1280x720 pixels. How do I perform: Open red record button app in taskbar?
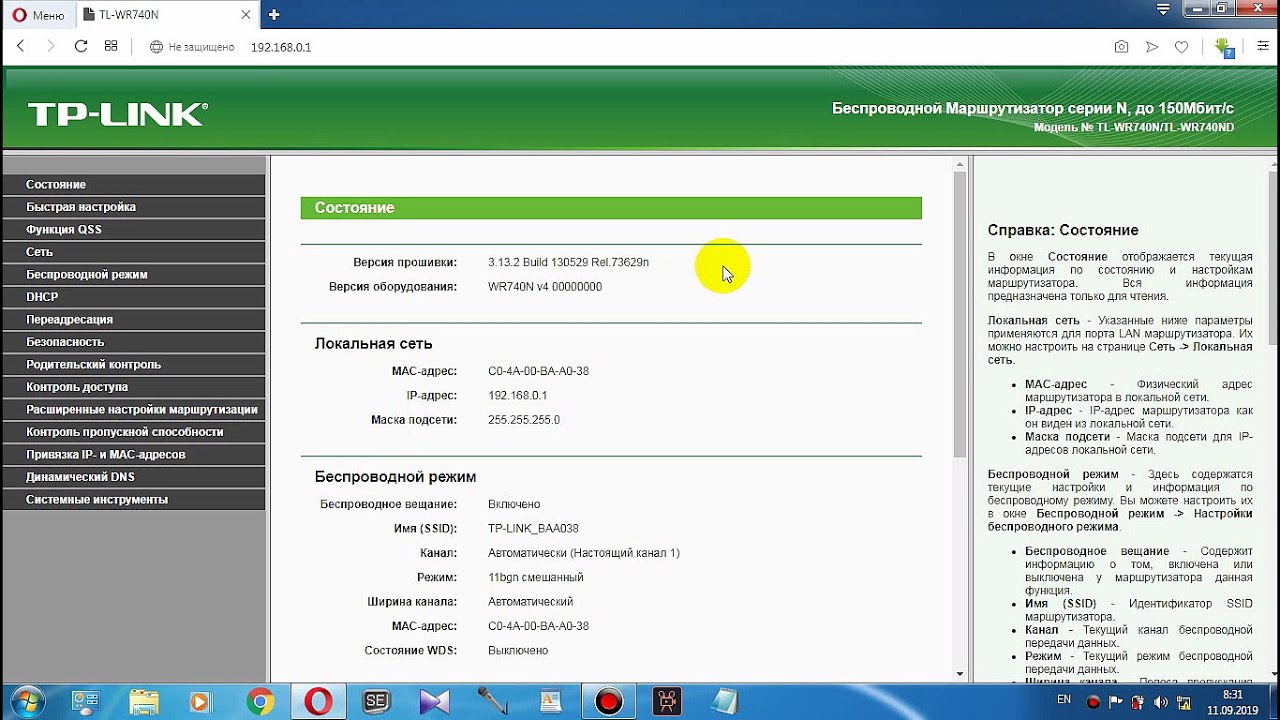tap(608, 701)
